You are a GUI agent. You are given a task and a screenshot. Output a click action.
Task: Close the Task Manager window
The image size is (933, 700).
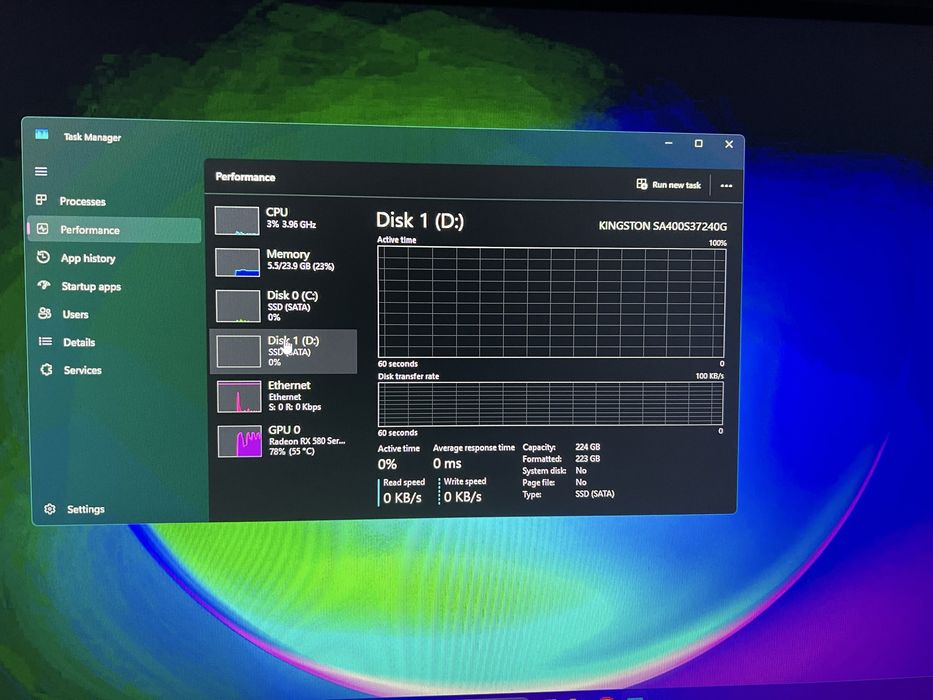click(729, 144)
